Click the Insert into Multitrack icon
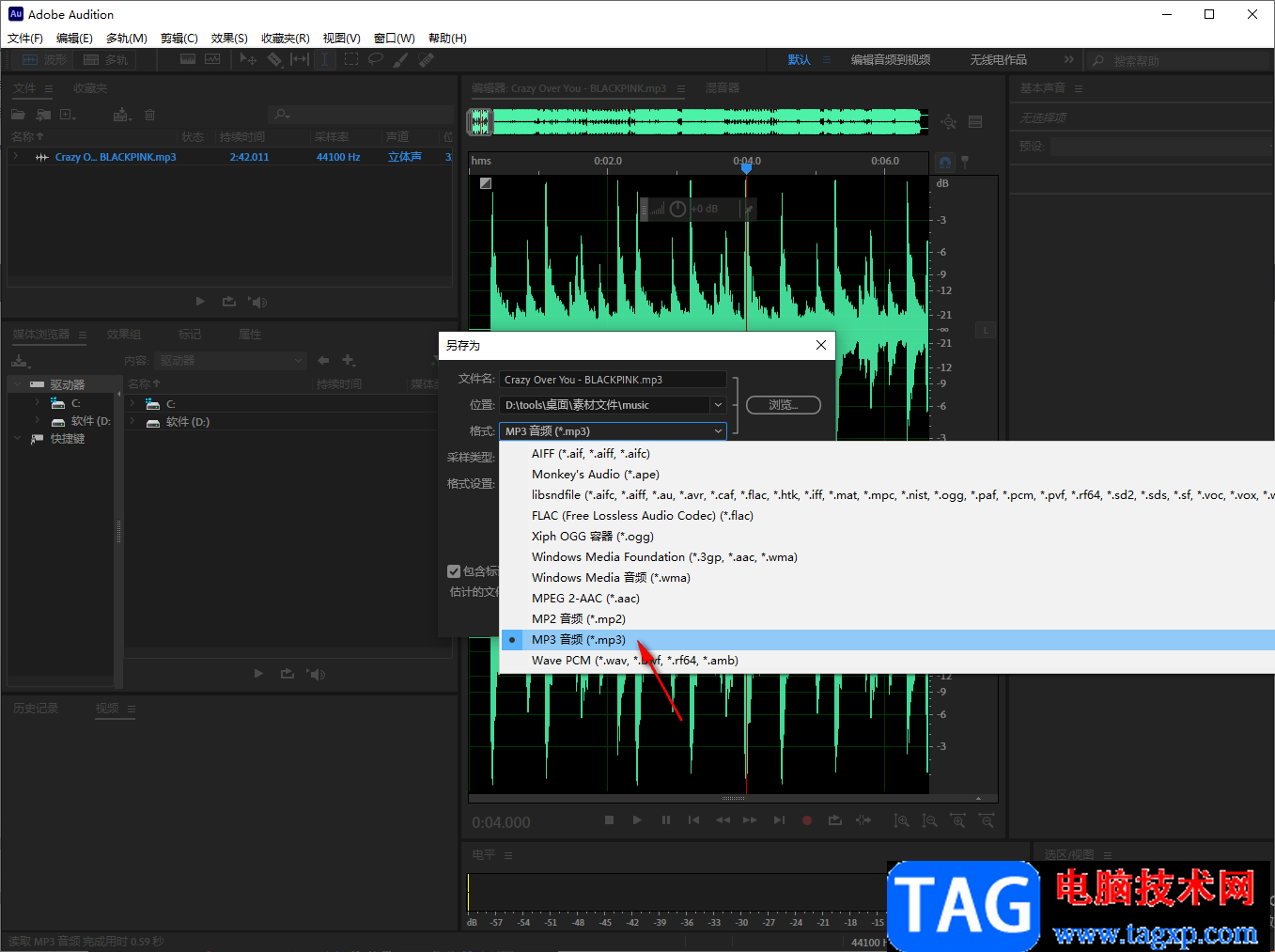The image size is (1275, 952). (122, 115)
